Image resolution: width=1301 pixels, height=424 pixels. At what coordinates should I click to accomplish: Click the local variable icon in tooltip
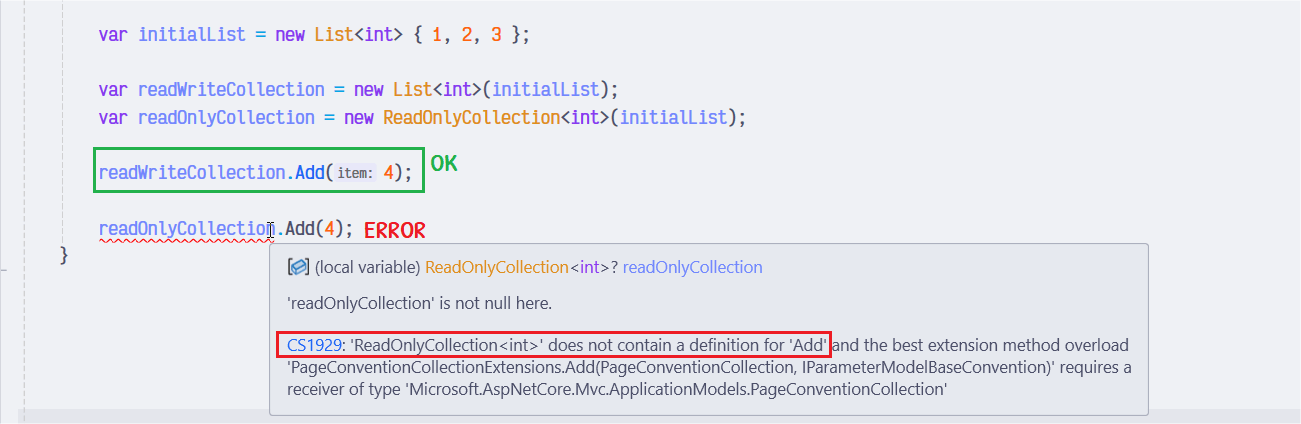(x=297, y=267)
